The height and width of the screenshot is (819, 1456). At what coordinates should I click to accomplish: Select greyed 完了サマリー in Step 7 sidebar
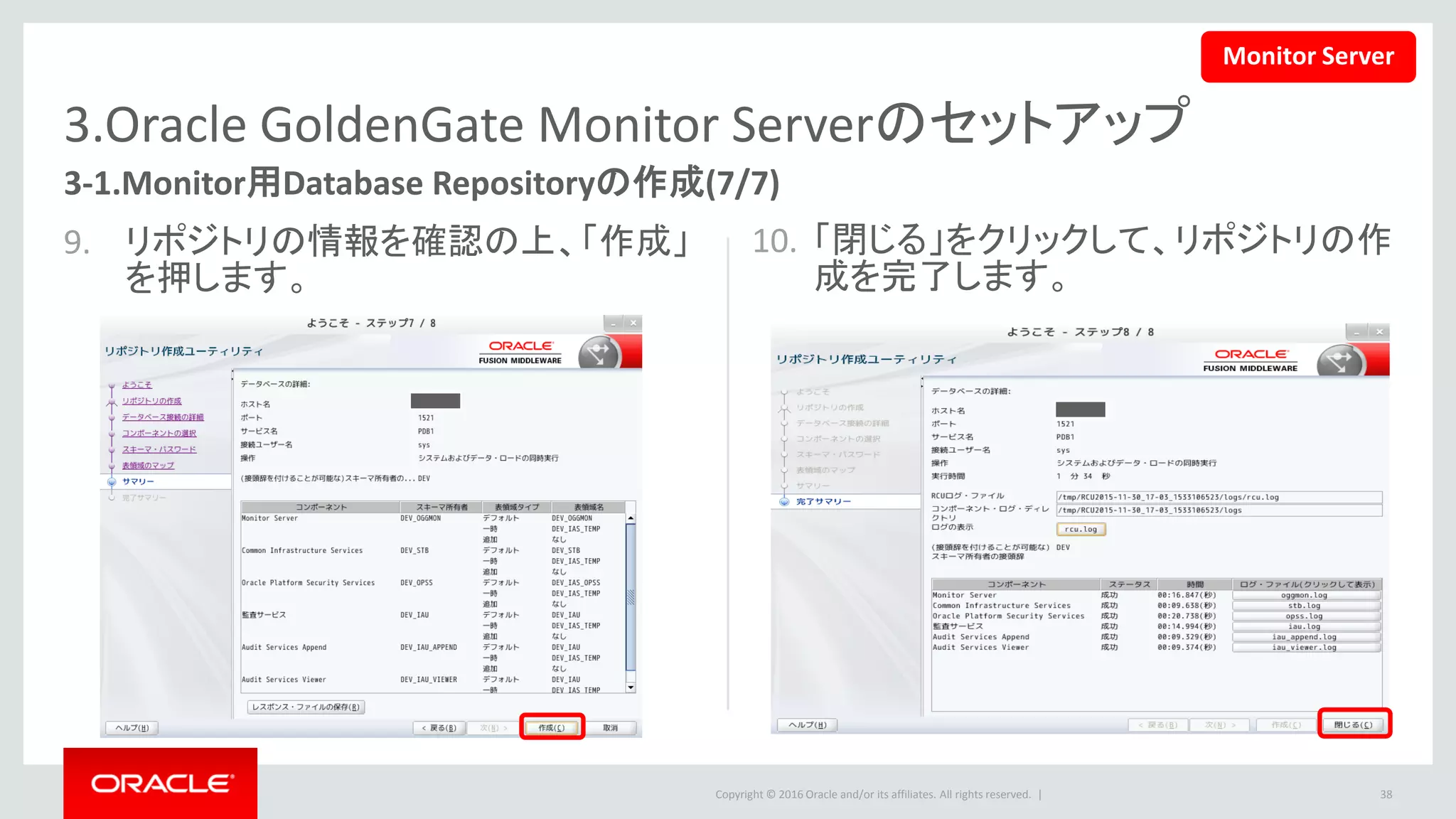coord(144,498)
